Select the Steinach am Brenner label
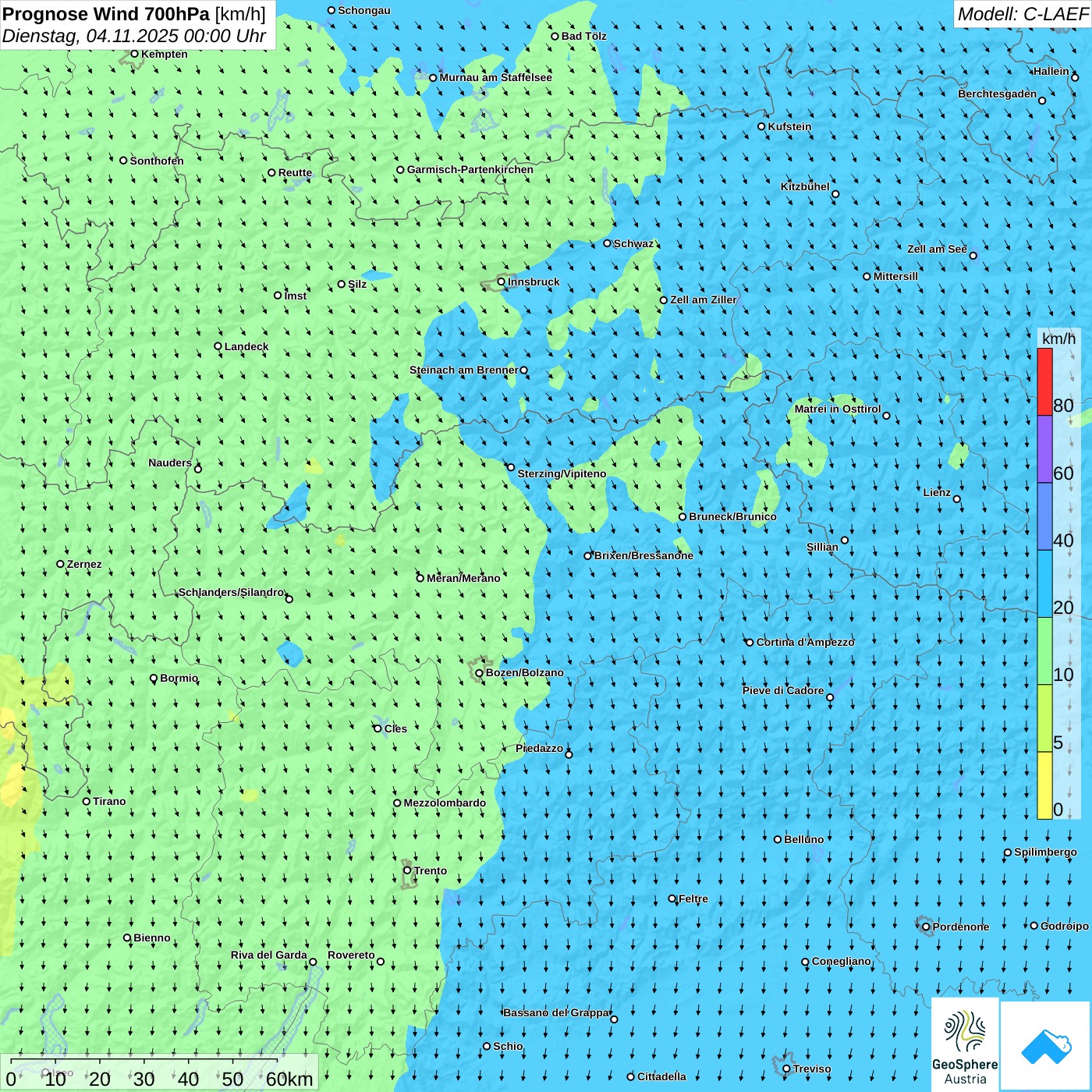1092x1092 pixels. coord(463,370)
